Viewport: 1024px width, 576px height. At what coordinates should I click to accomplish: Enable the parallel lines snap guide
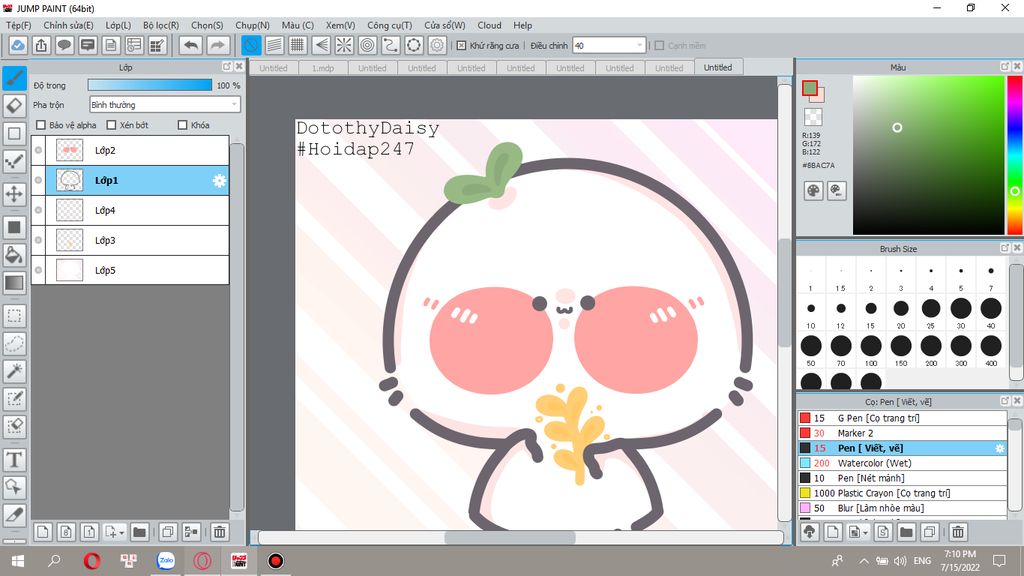[x=274, y=45]
